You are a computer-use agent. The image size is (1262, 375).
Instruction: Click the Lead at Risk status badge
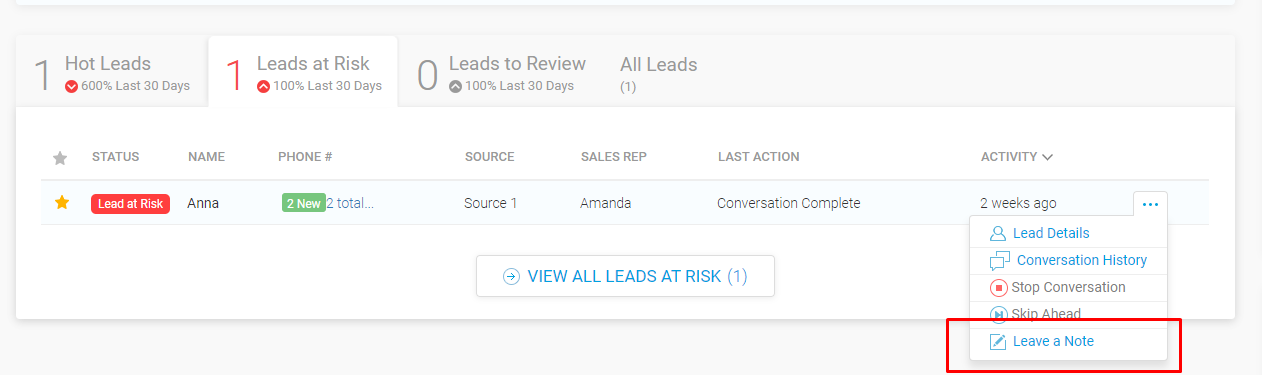click(130, 204)
